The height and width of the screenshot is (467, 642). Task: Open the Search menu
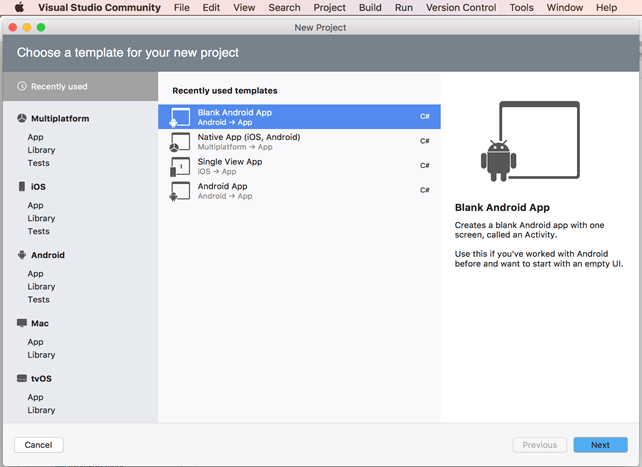[x=284, y=7]
